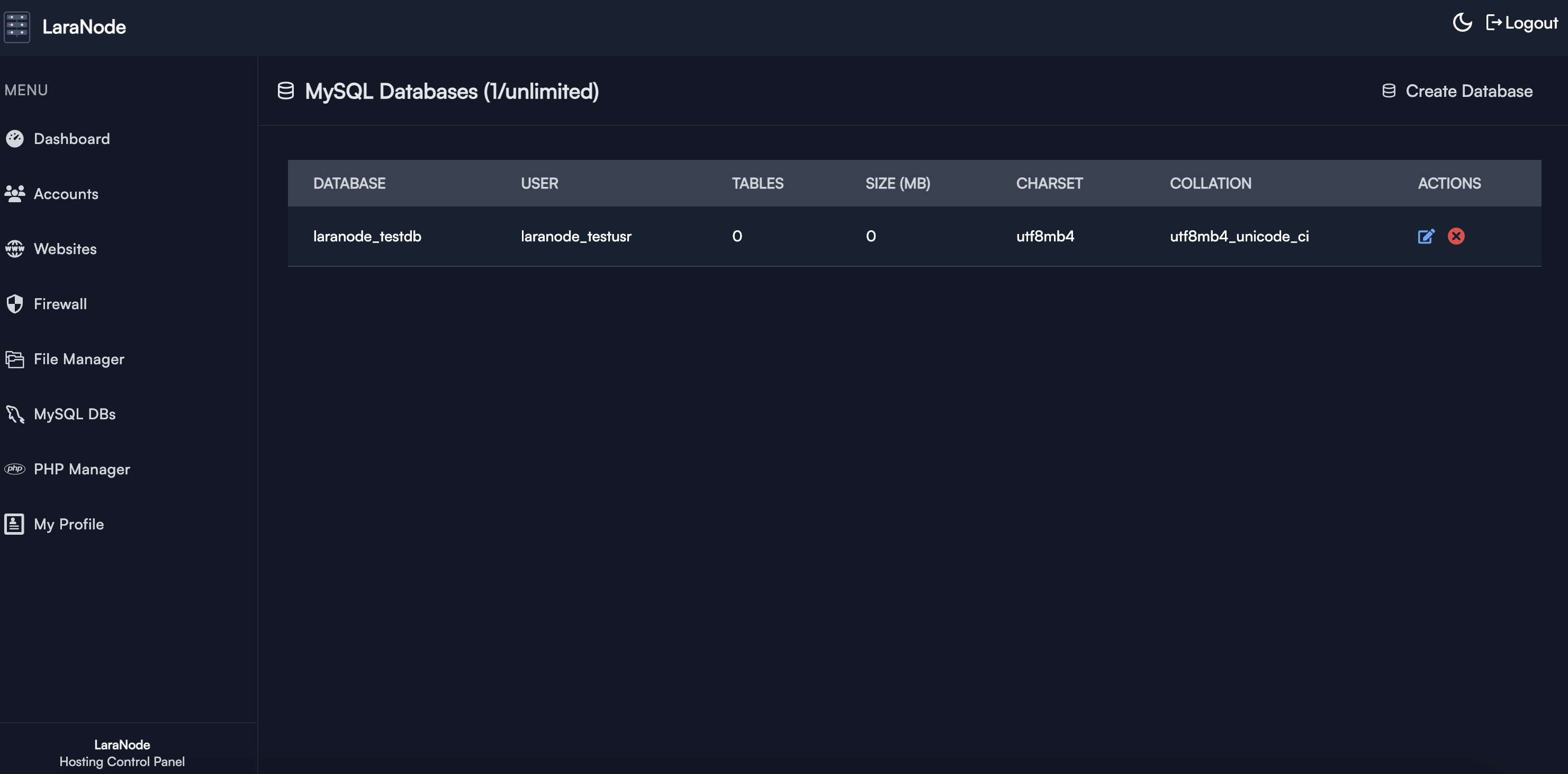Click the DATABASE column header
Viewport: 1568px width, 774px height.
point(349,183)
